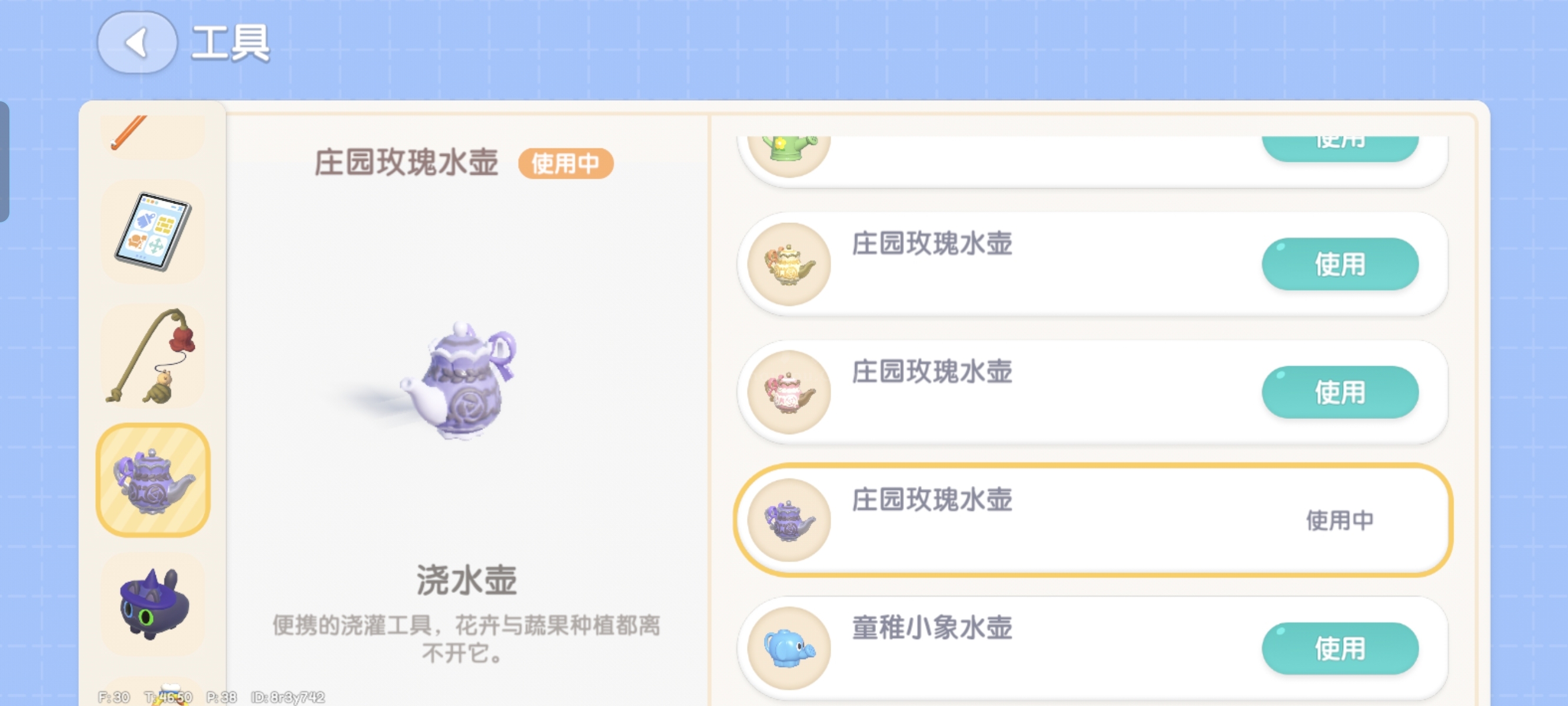Go back using the arrow button
Image resolution: width=1568 pixels, height=706 pixels.
[137, 42]
